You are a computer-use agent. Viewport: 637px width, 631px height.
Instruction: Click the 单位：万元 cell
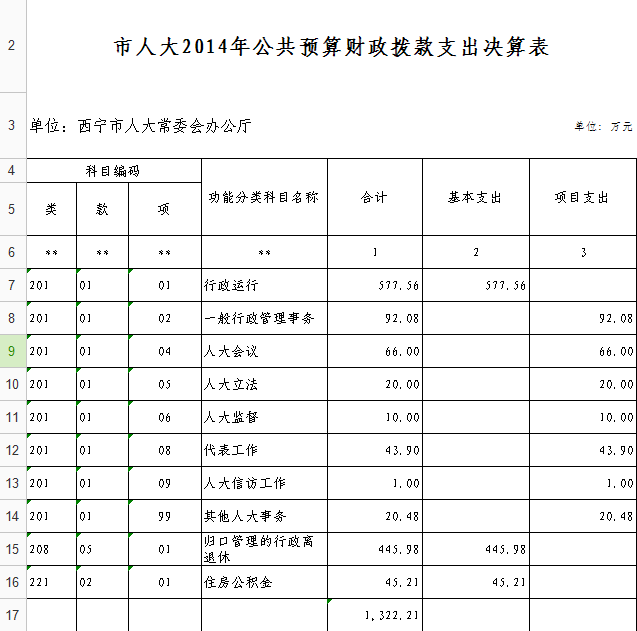tap(603, 127)
